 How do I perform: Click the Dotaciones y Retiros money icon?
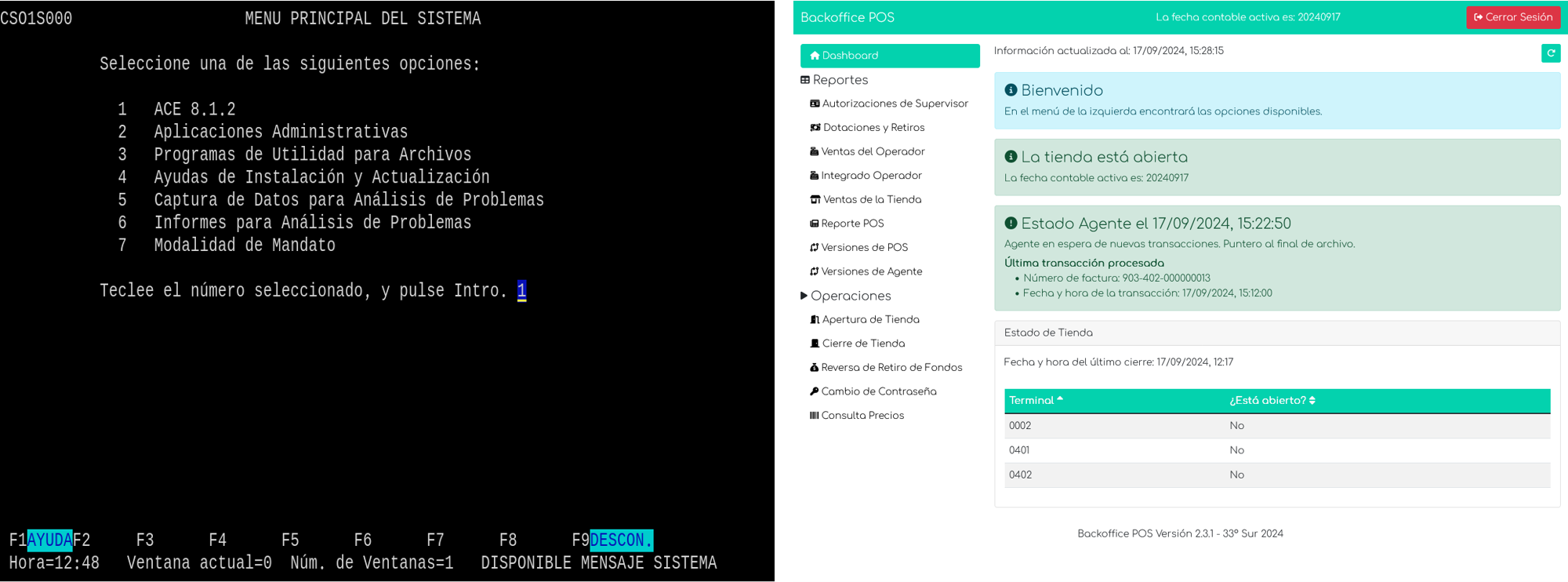click(x=815, y=128)
